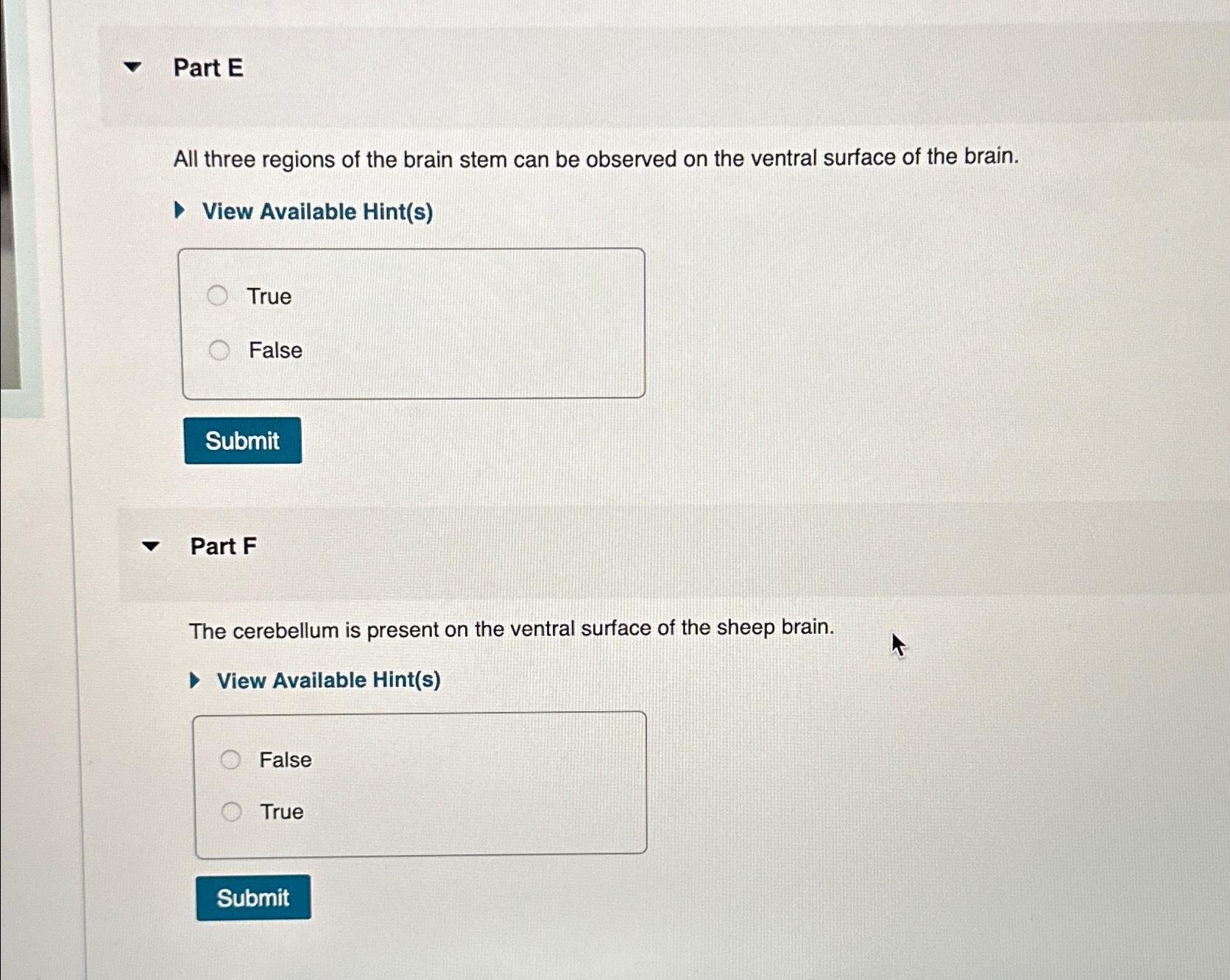Click the right-pointing hint arrow icon in Part E
The image size is (1230, 980).
point(179,212)
